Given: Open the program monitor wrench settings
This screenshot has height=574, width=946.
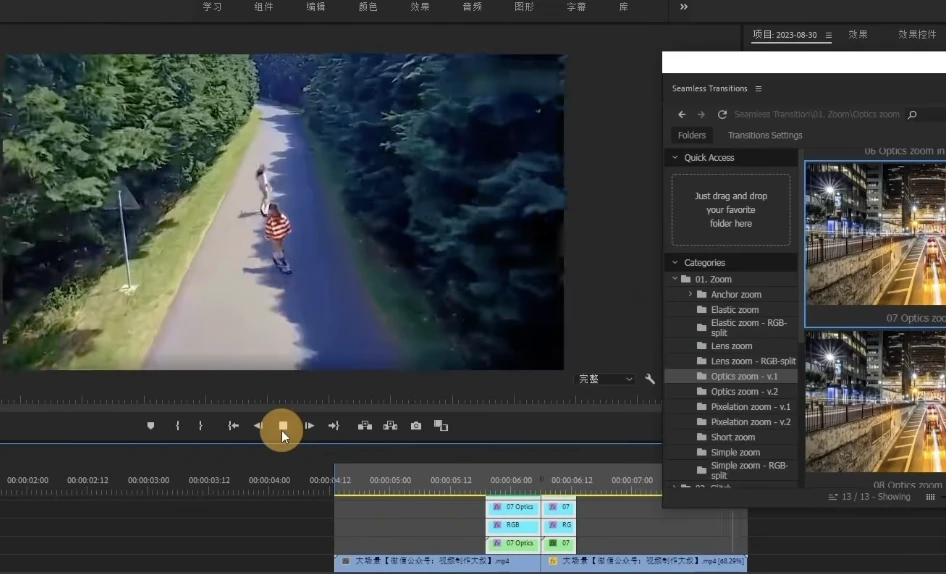Looking at the screenshot, I should coord(650,379).
